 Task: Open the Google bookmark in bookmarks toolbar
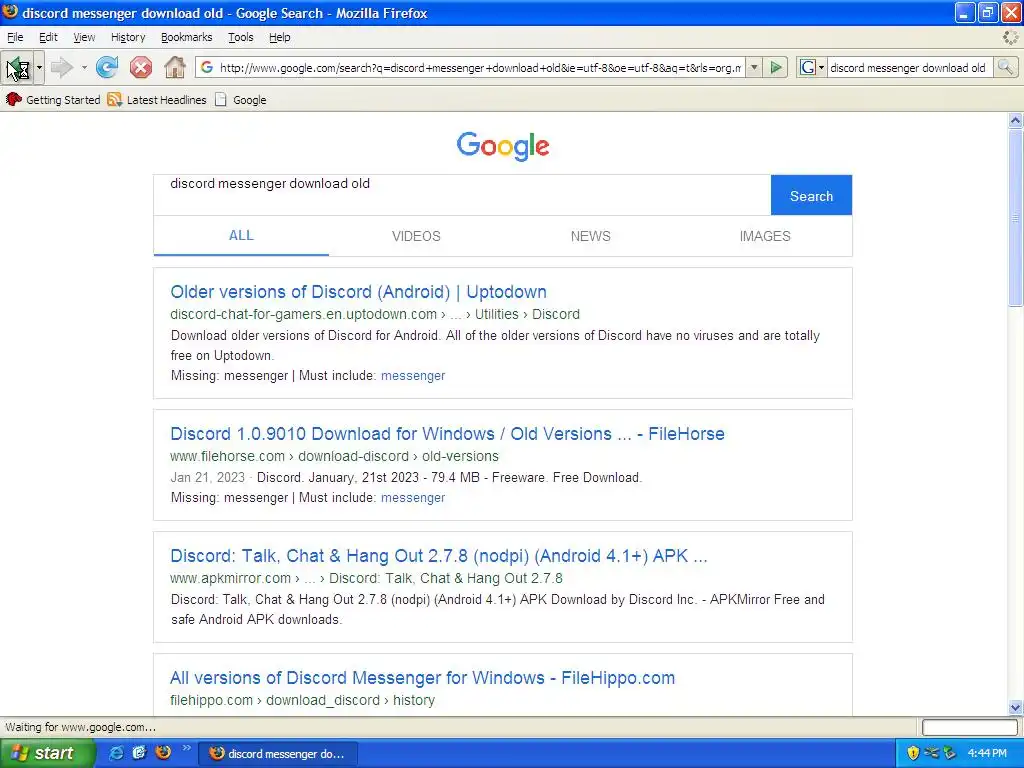point(241,100)
